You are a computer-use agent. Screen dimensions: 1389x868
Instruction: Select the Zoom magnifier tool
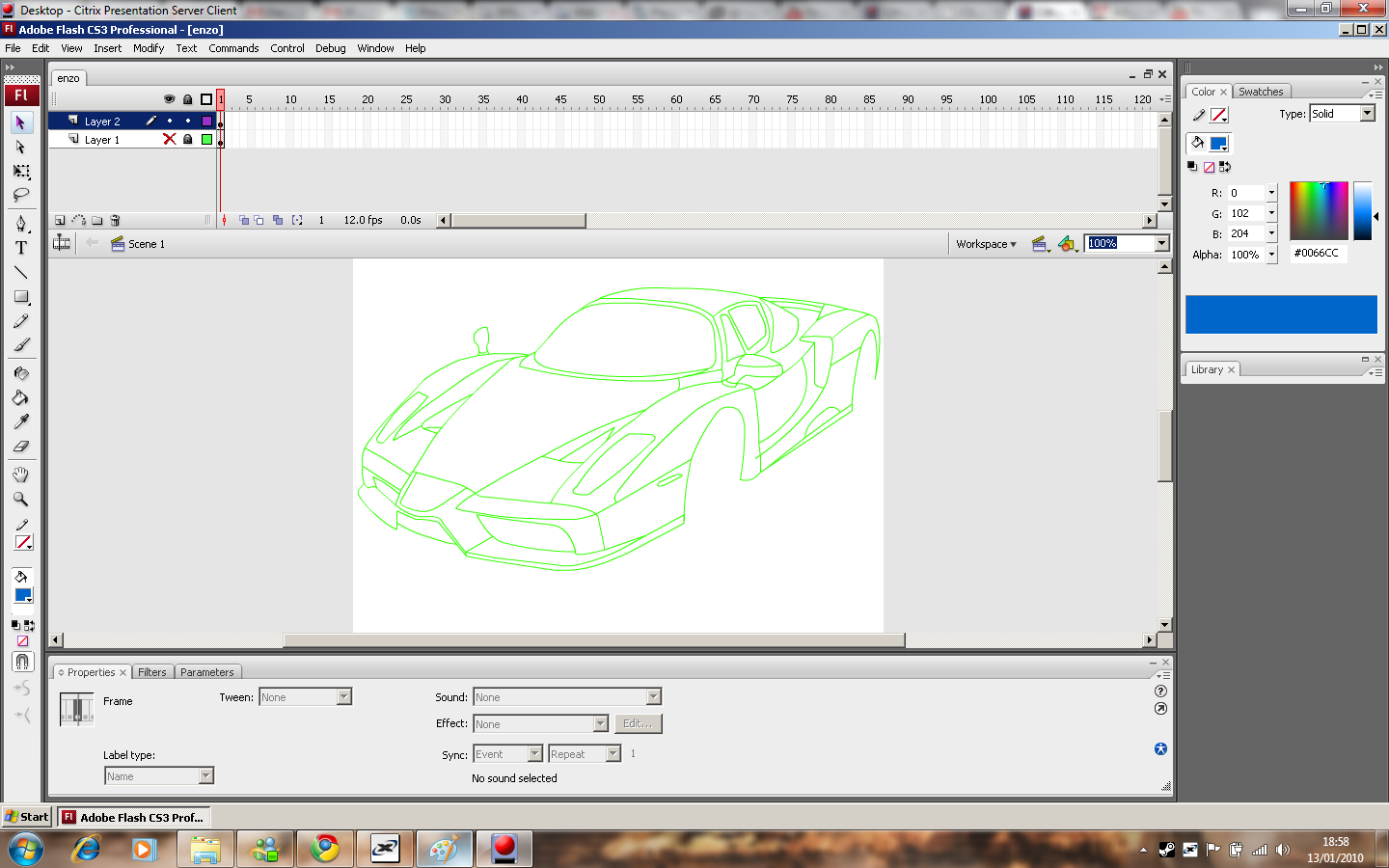click(x=20, y=499)
